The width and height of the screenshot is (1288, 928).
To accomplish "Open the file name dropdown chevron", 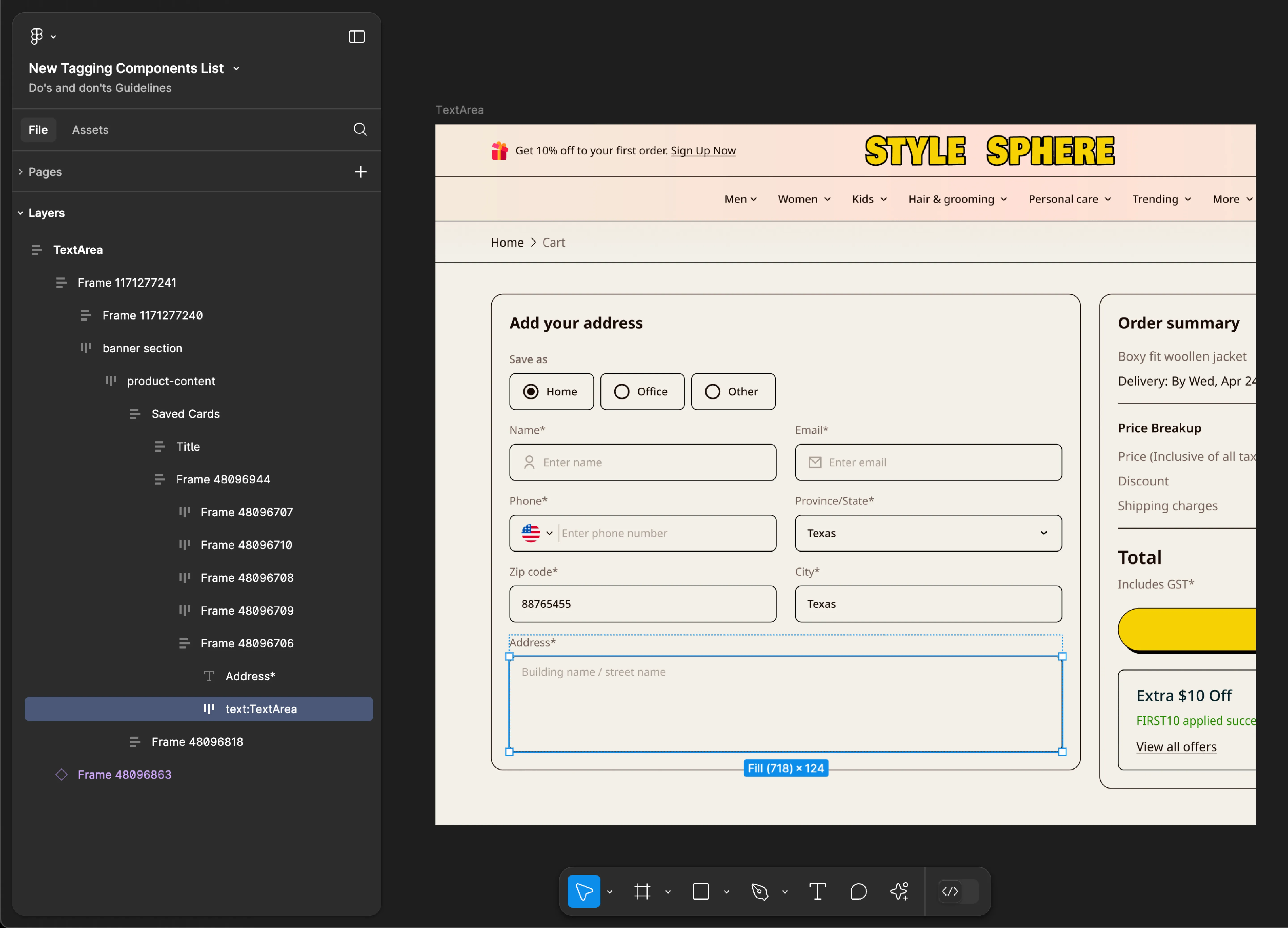I will [x=236, y=69].
